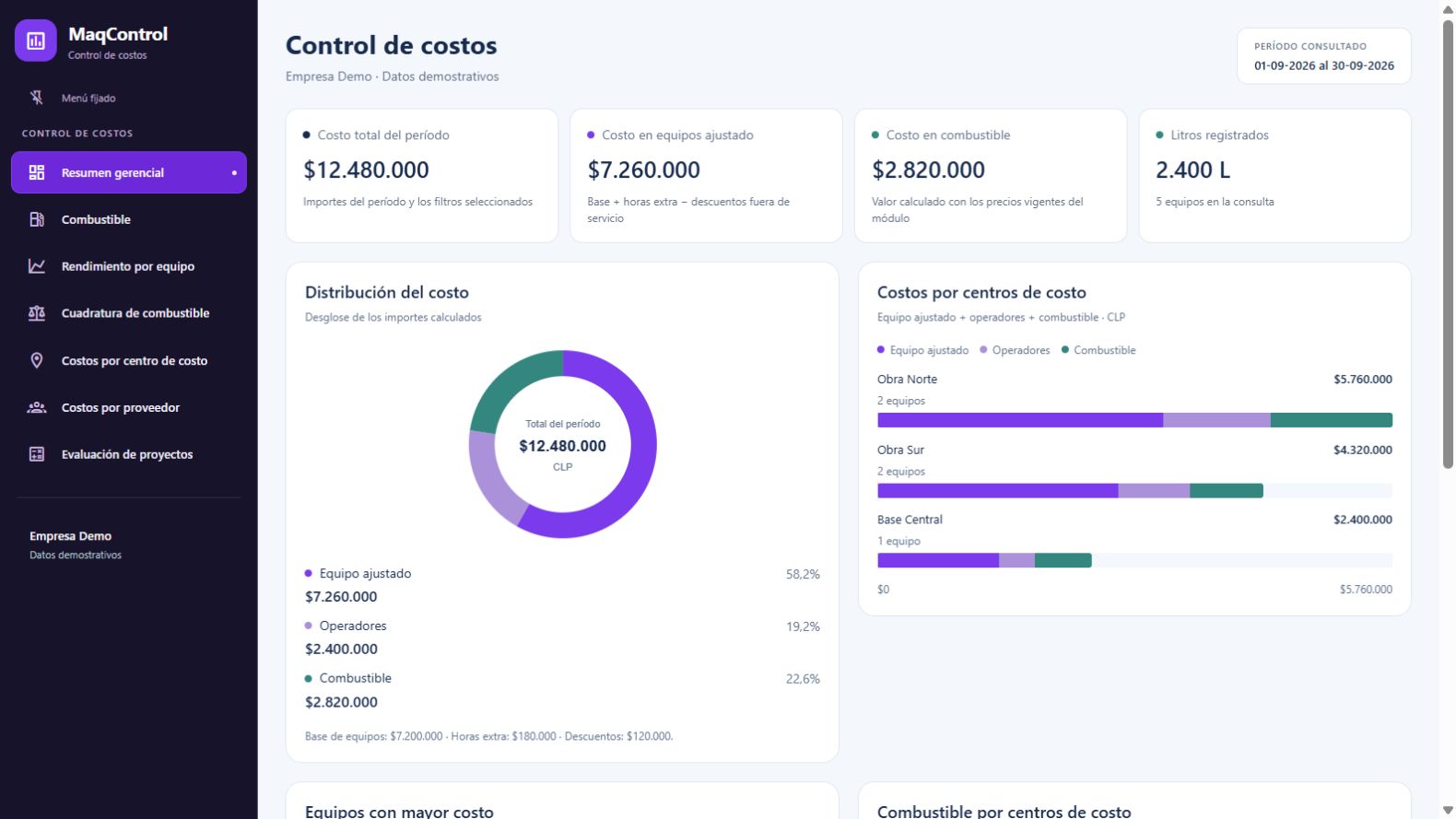Click the Resumen gerencial dashboard icon
This screenshot has width=1456, height=819.
pyautogui.click(x=37, y=172)
